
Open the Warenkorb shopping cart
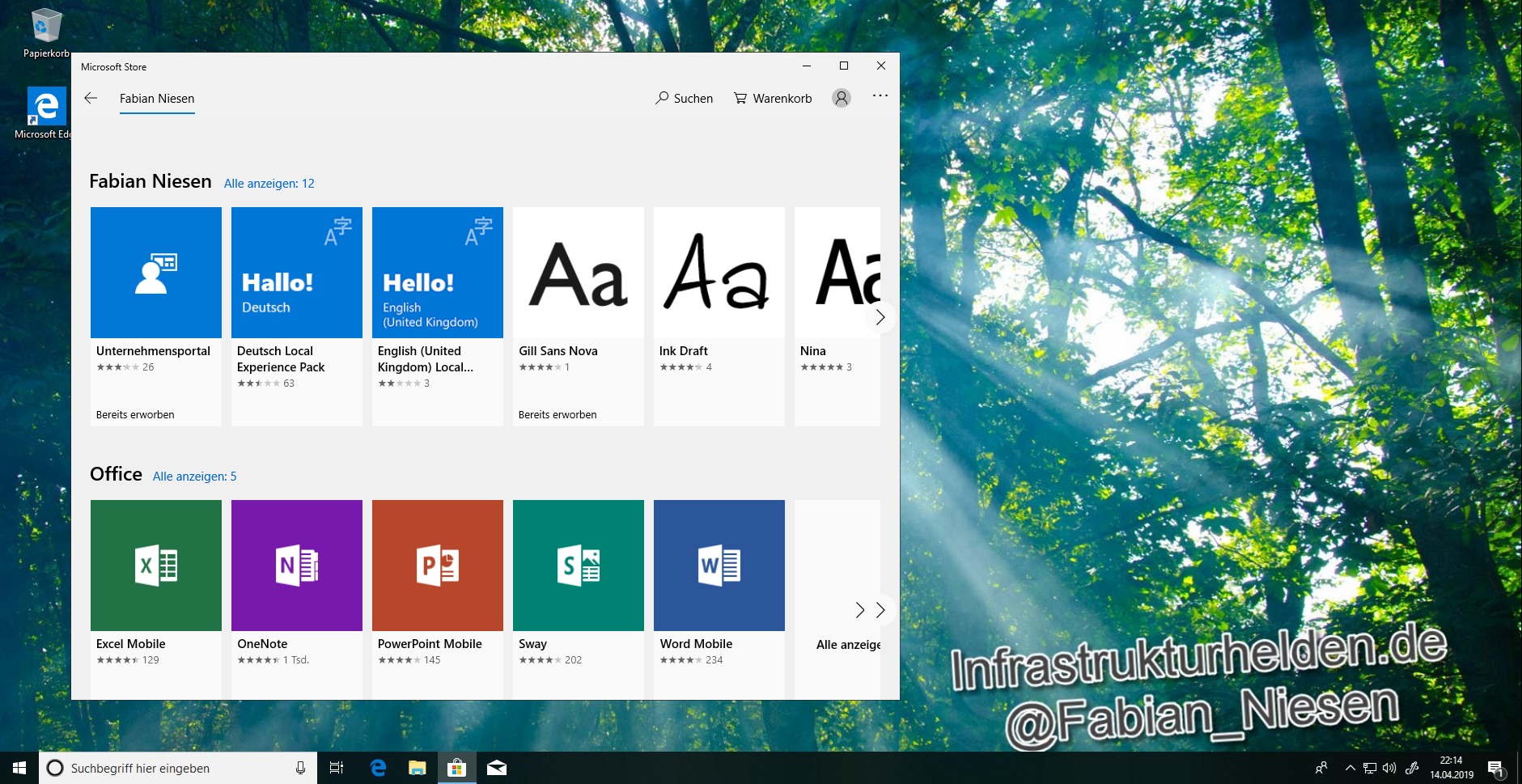click(x=773, y=98)
